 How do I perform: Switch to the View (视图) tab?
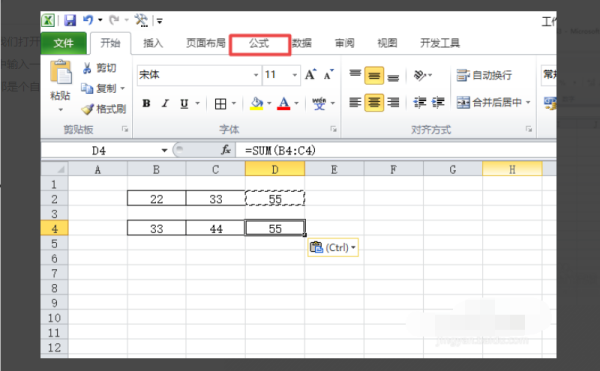pyautogui.click(x=387, y=43)
